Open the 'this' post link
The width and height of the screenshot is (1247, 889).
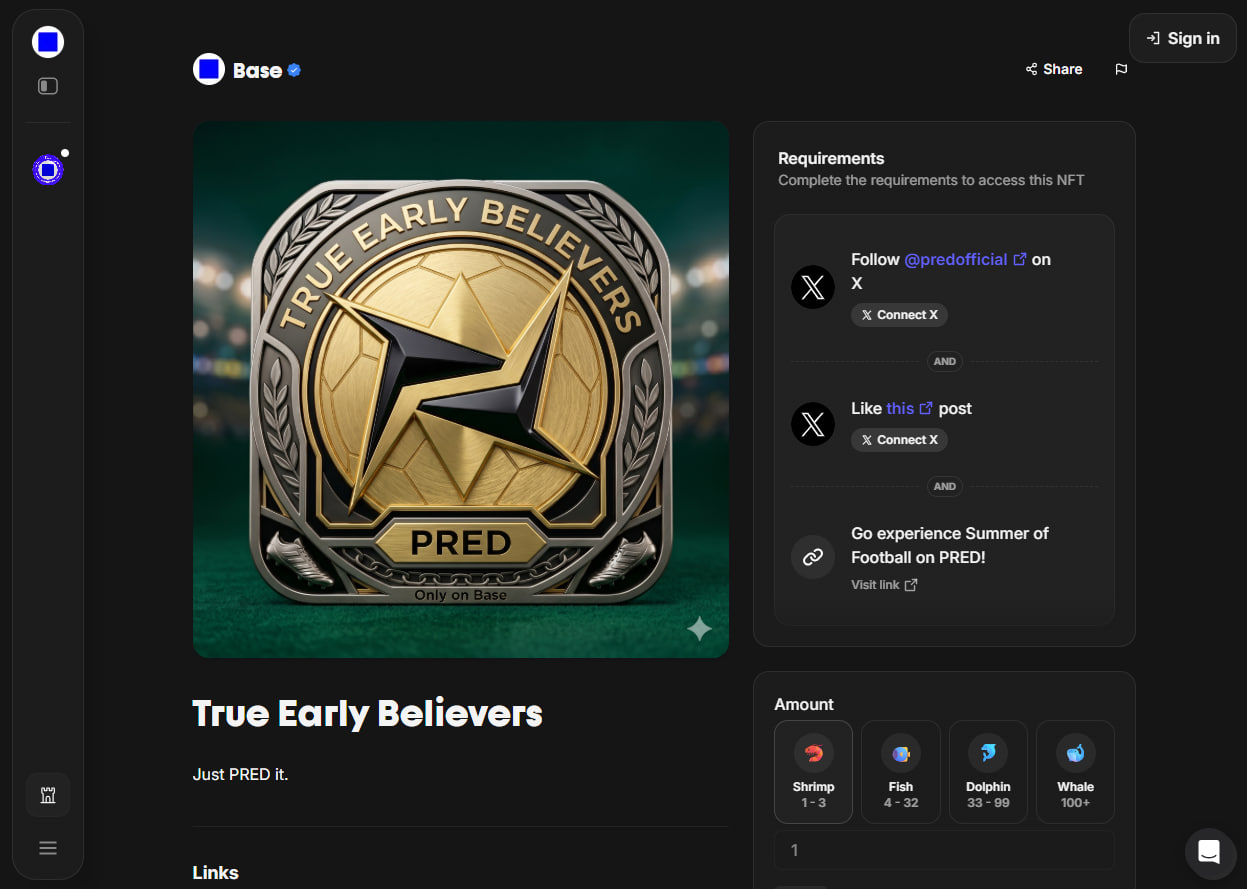click(x=909, y=408)
